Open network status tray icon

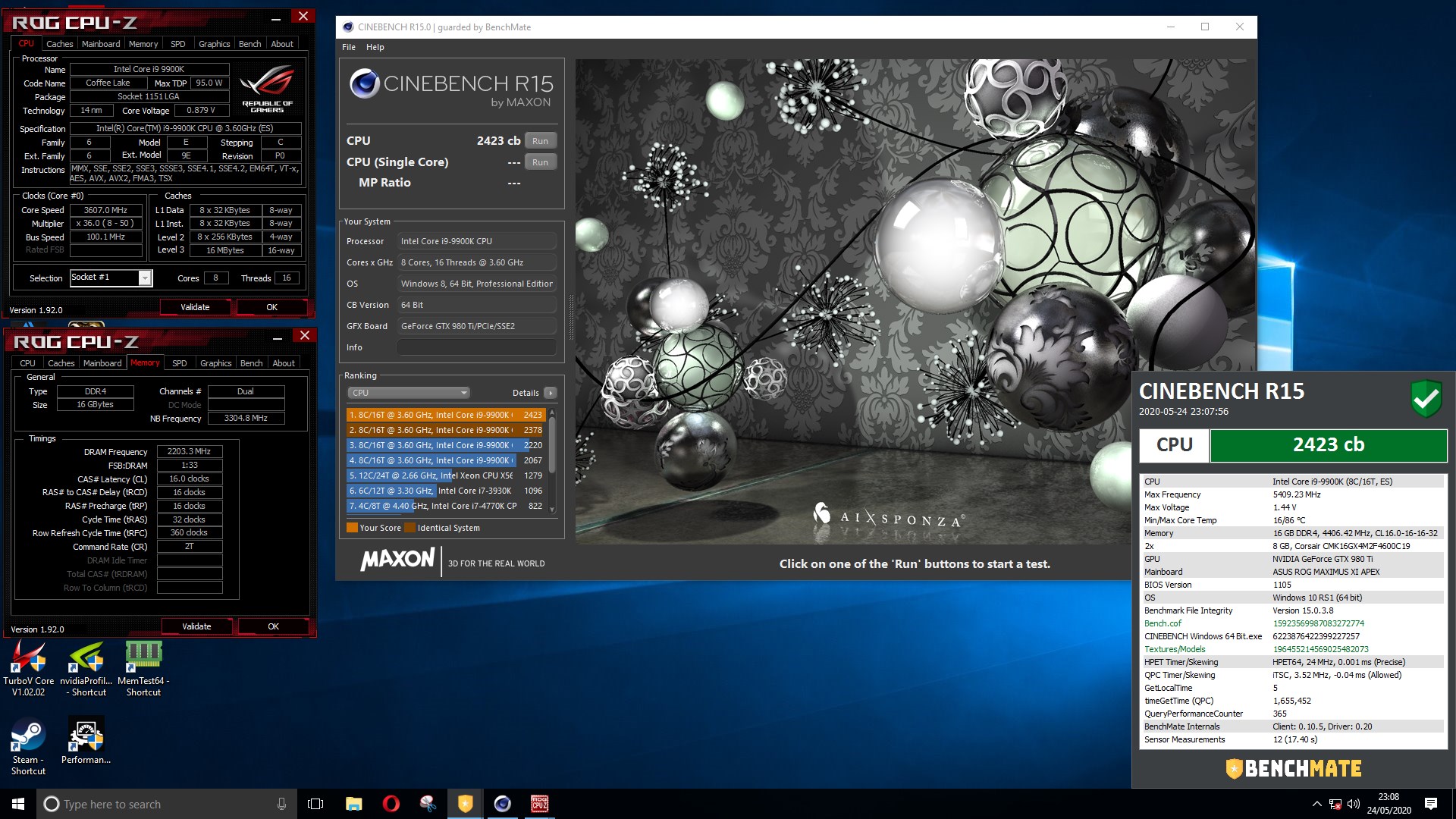(1335, 804)
